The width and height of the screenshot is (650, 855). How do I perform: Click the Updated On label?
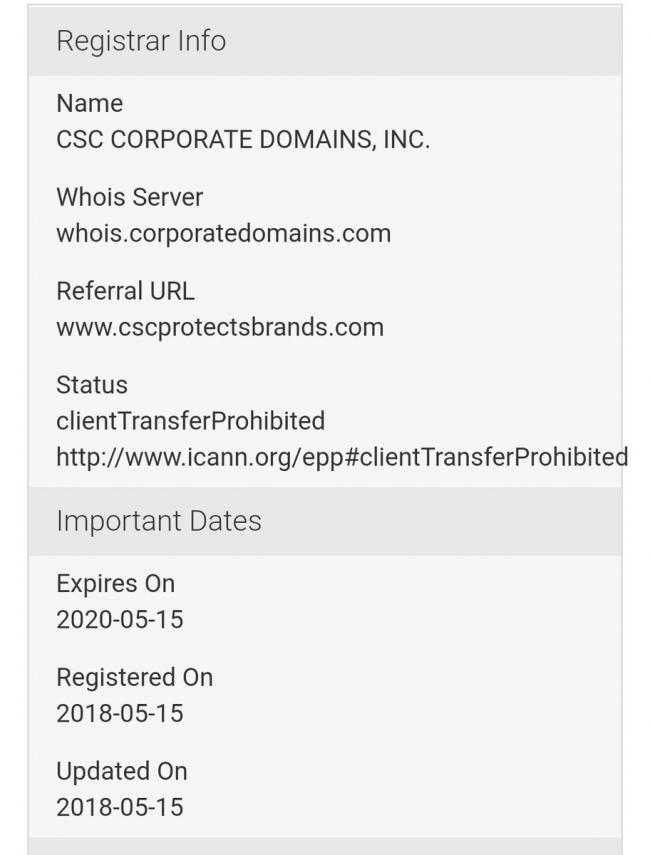121,771
